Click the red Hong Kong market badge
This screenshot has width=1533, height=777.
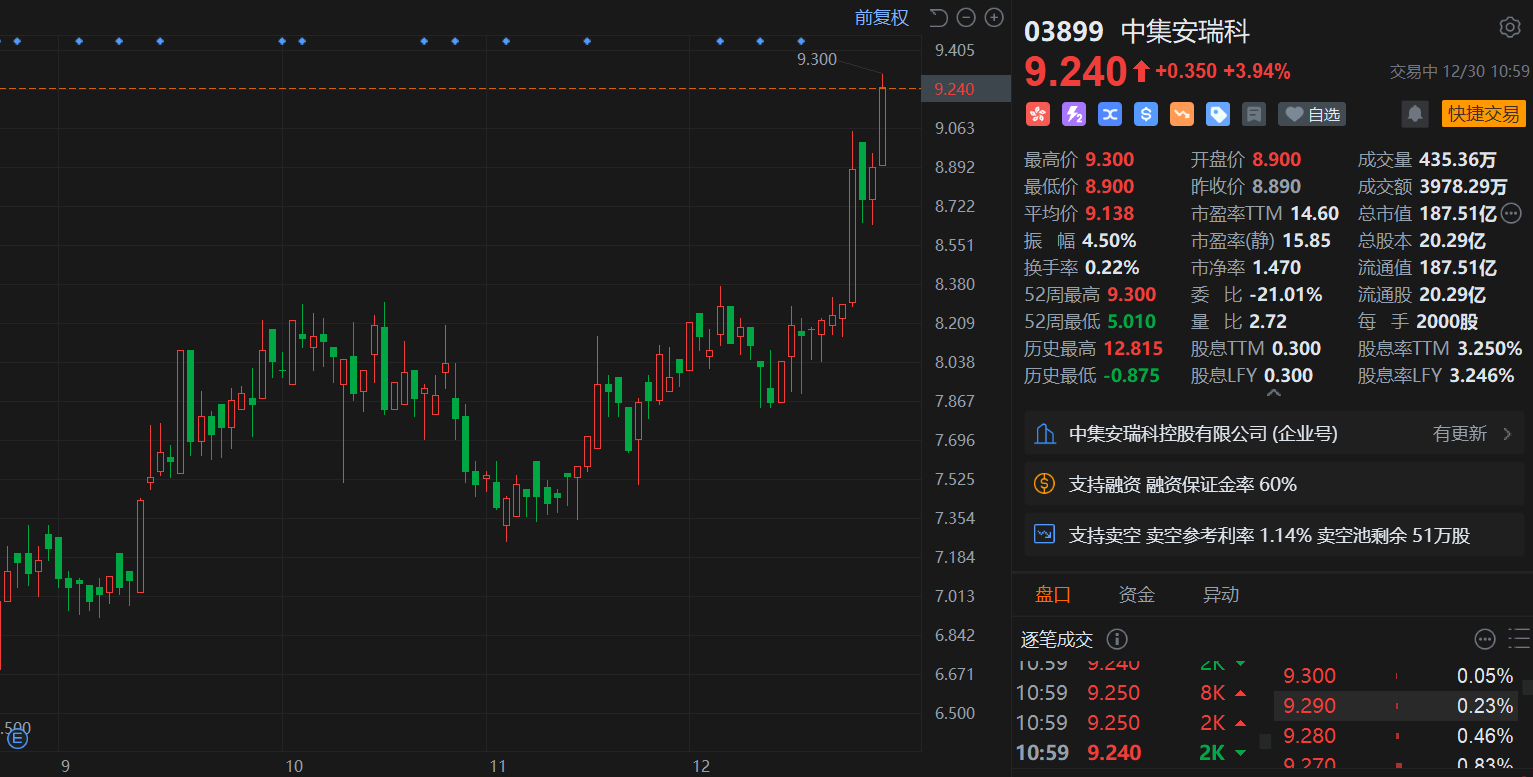click(x=1038, y=114)
